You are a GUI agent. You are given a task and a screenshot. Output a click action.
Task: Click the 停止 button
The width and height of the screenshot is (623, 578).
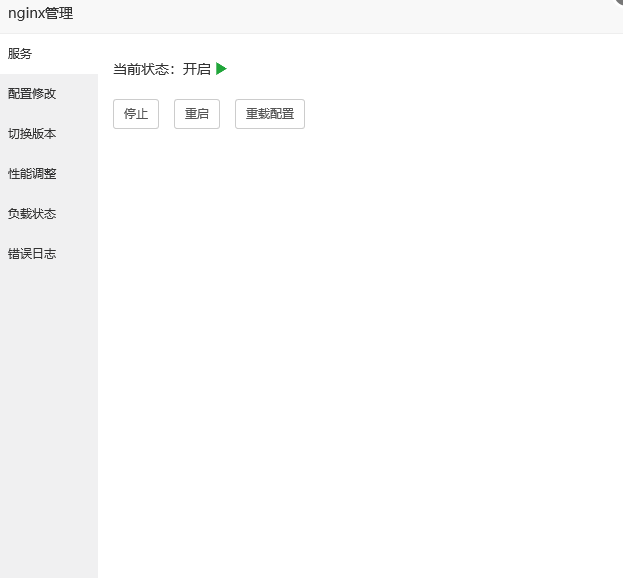(x=136, y=114)
